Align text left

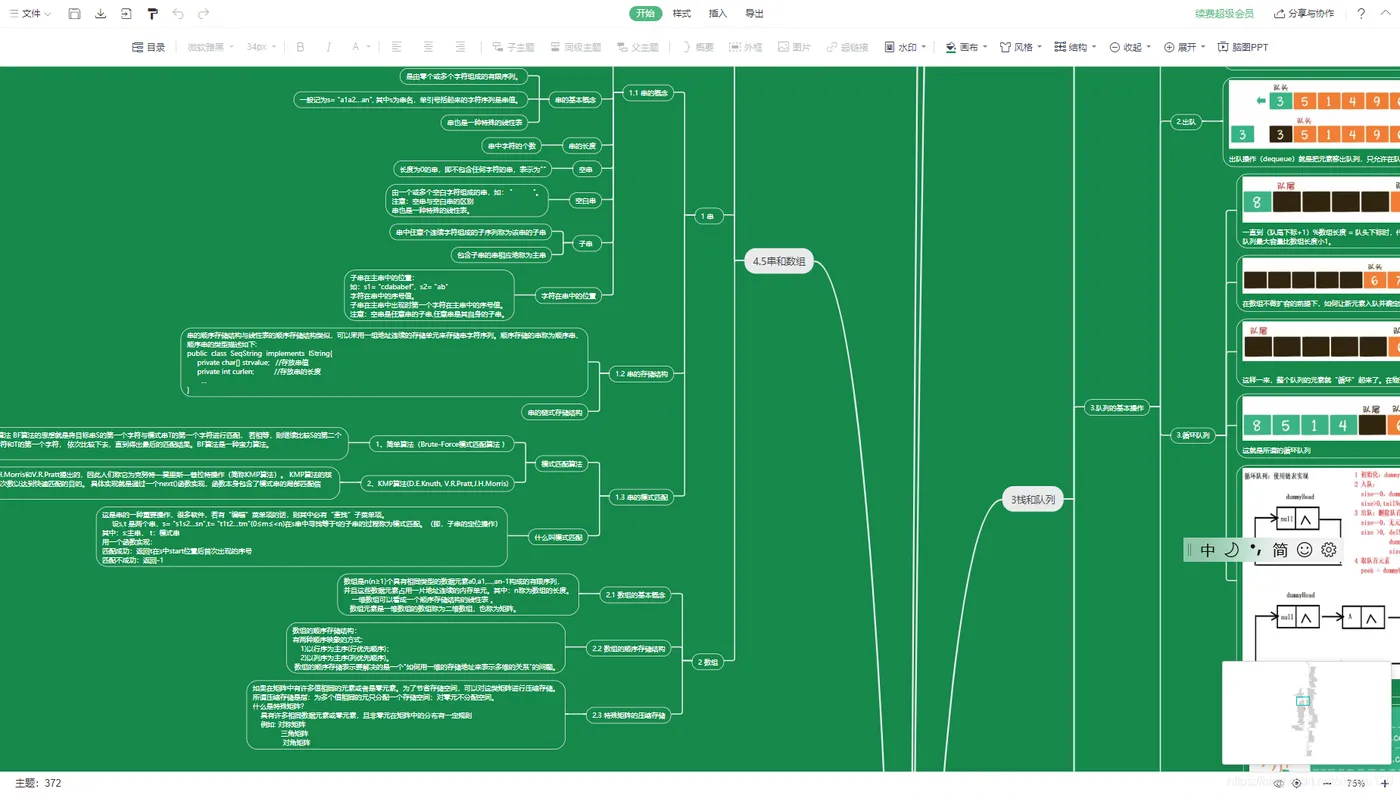point(396,47)
